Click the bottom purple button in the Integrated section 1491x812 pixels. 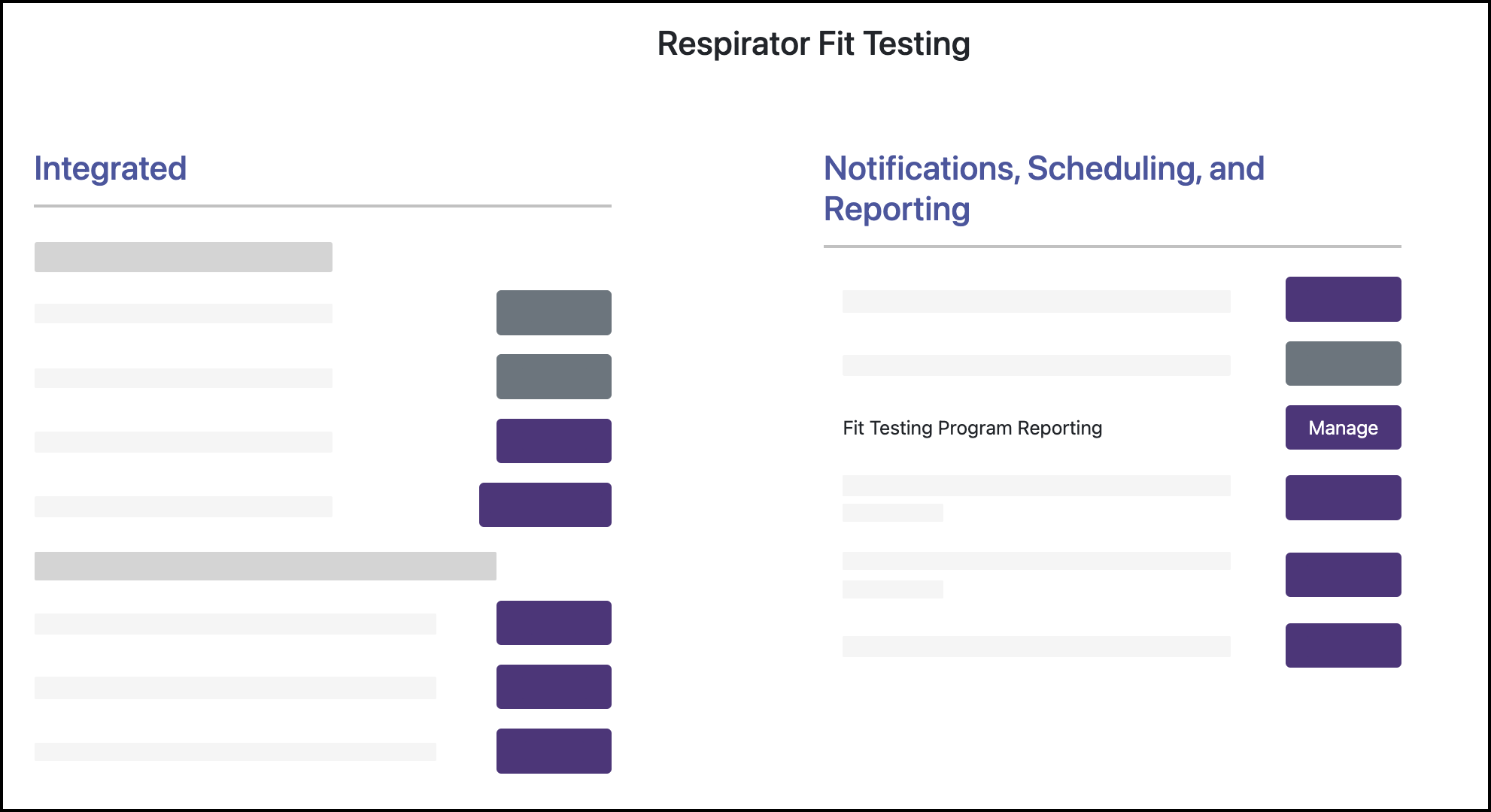[x=553, y=750]
